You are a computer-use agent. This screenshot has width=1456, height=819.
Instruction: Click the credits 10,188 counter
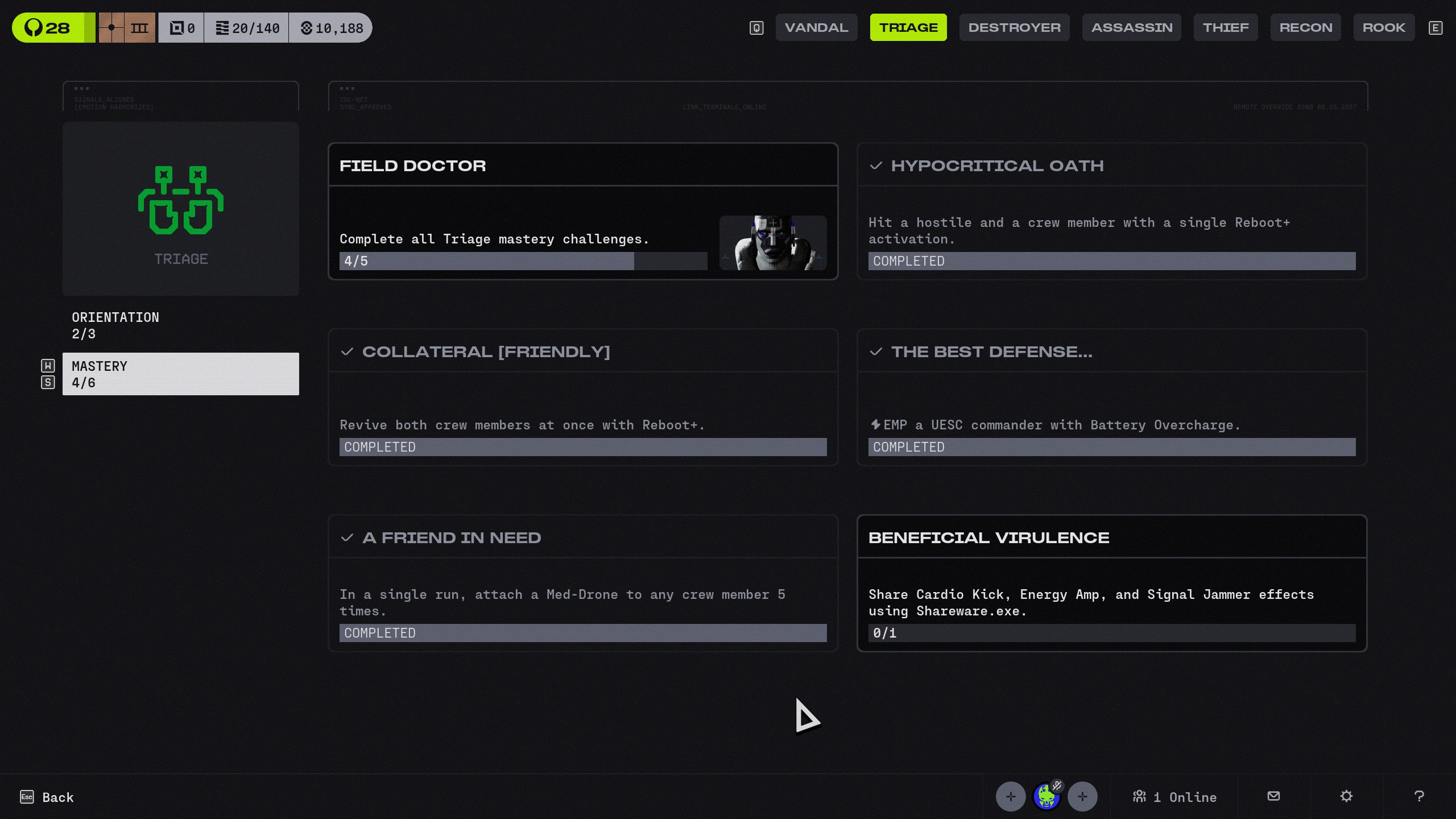click(x=332, y=28)
